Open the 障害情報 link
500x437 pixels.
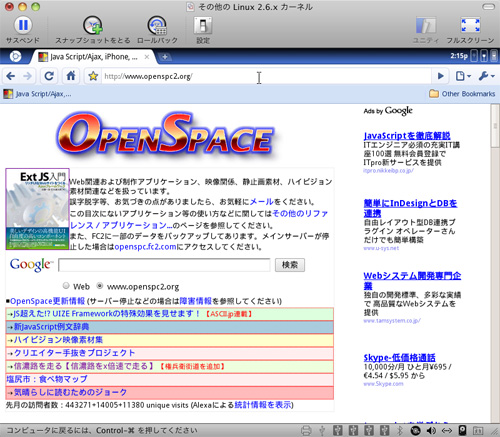(195, 301)
